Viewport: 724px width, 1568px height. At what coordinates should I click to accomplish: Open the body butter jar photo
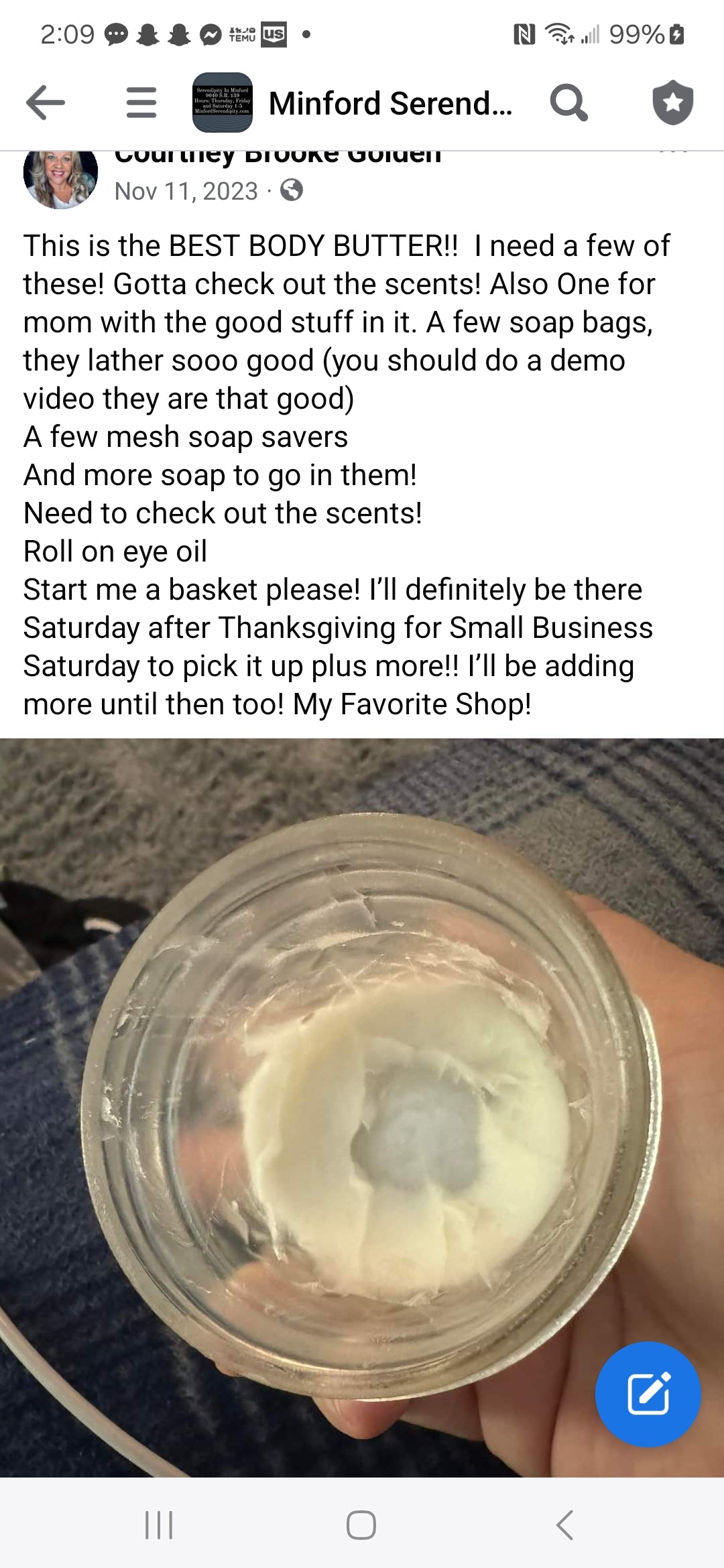tap(362, 1108)
